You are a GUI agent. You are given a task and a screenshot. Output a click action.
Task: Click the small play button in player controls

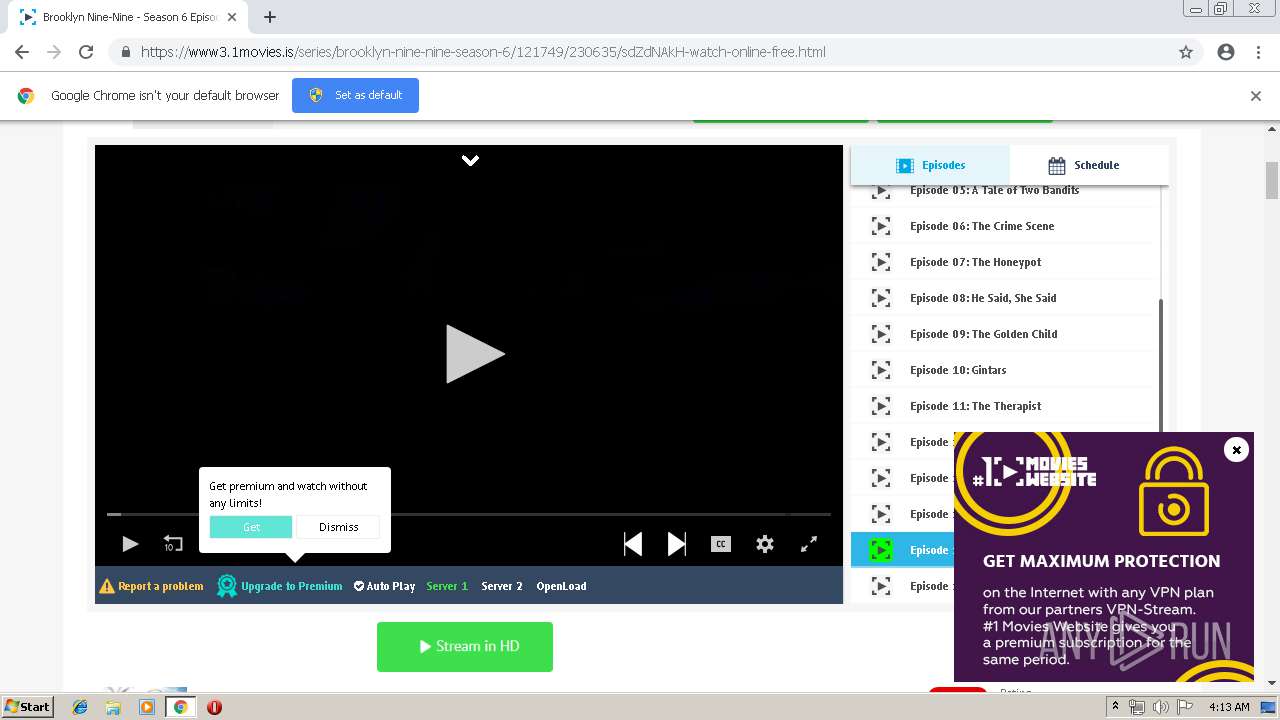(130, 544)
